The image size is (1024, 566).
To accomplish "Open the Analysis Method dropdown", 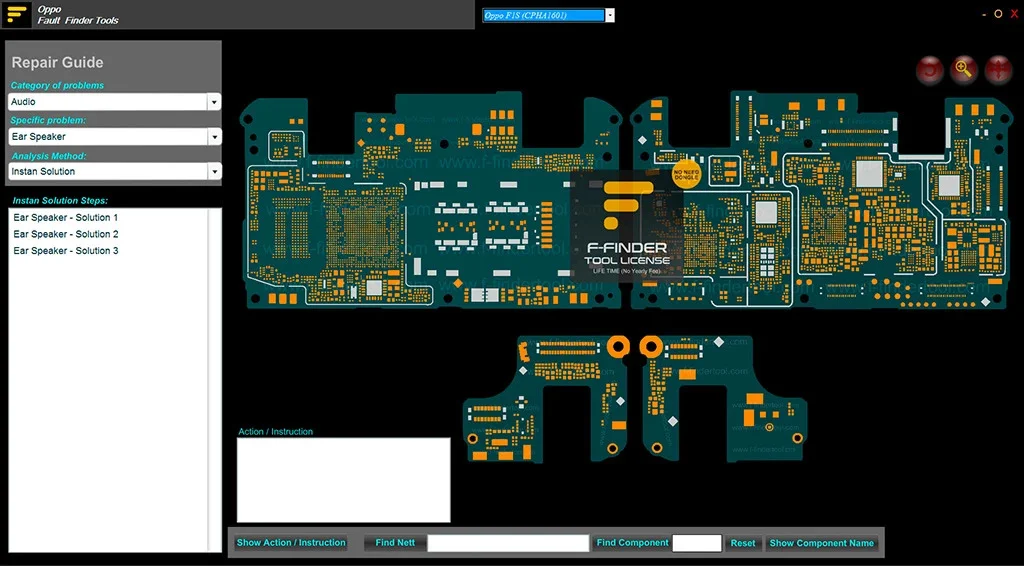I will point(214,171).
